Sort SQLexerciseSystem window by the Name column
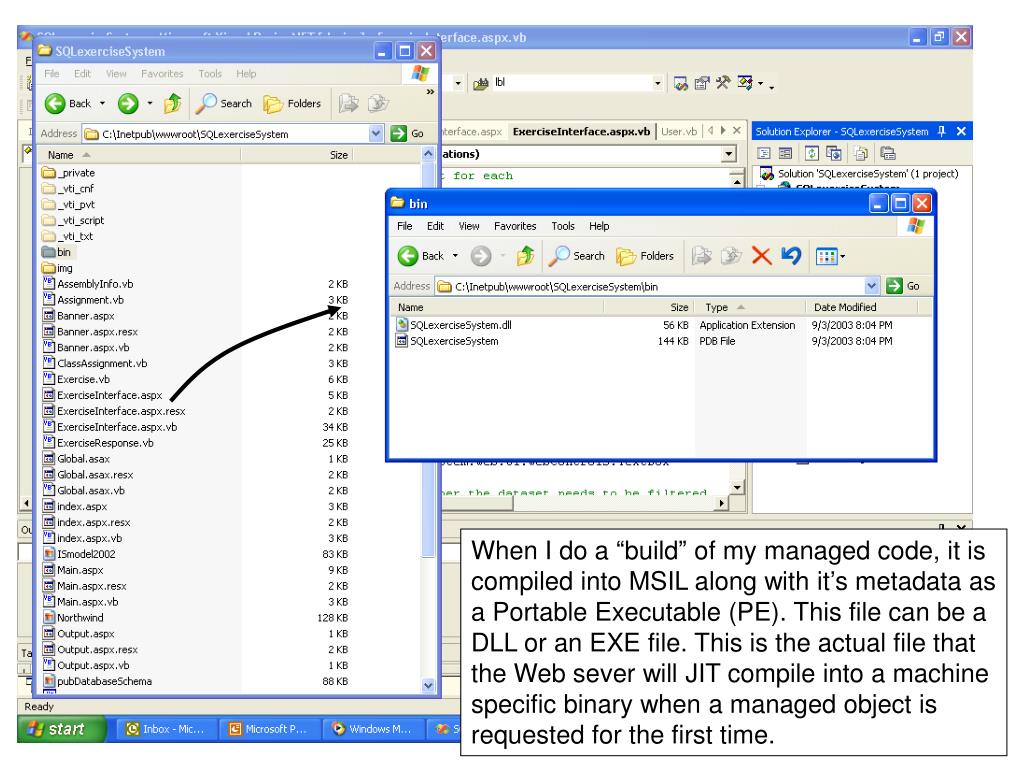The height and width of the screenshot is (768, 1024). (139, 155)
